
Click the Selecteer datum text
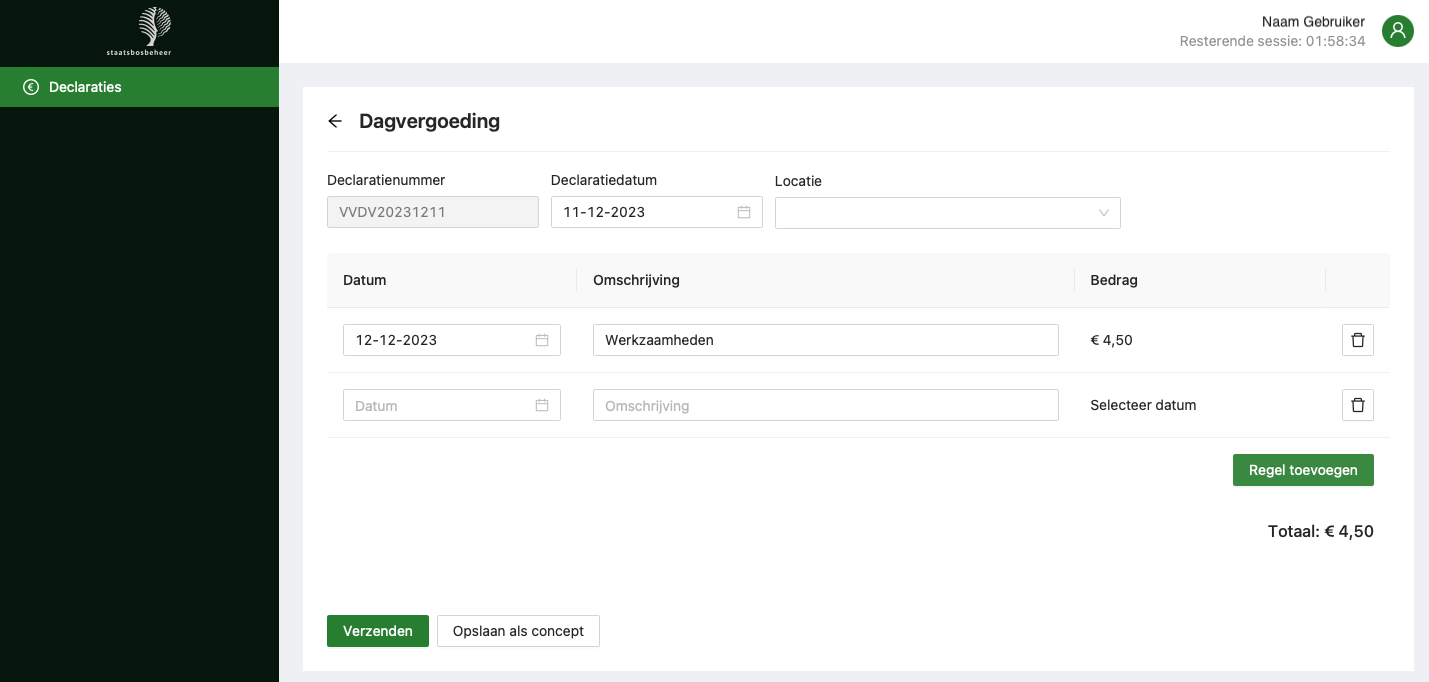point(1143,405)
